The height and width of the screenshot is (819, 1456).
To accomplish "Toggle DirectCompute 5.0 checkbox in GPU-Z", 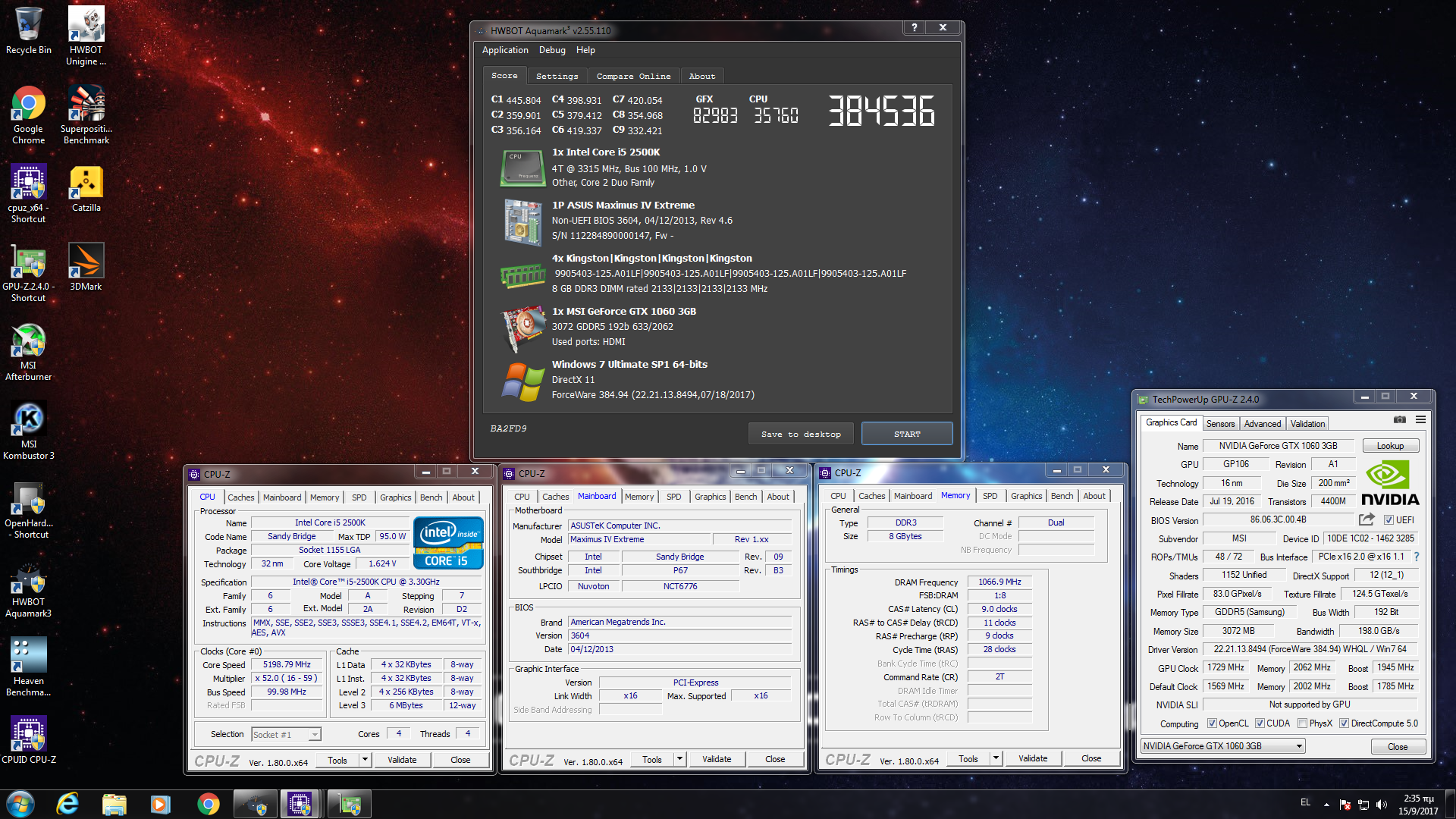I will point(1344,723).
